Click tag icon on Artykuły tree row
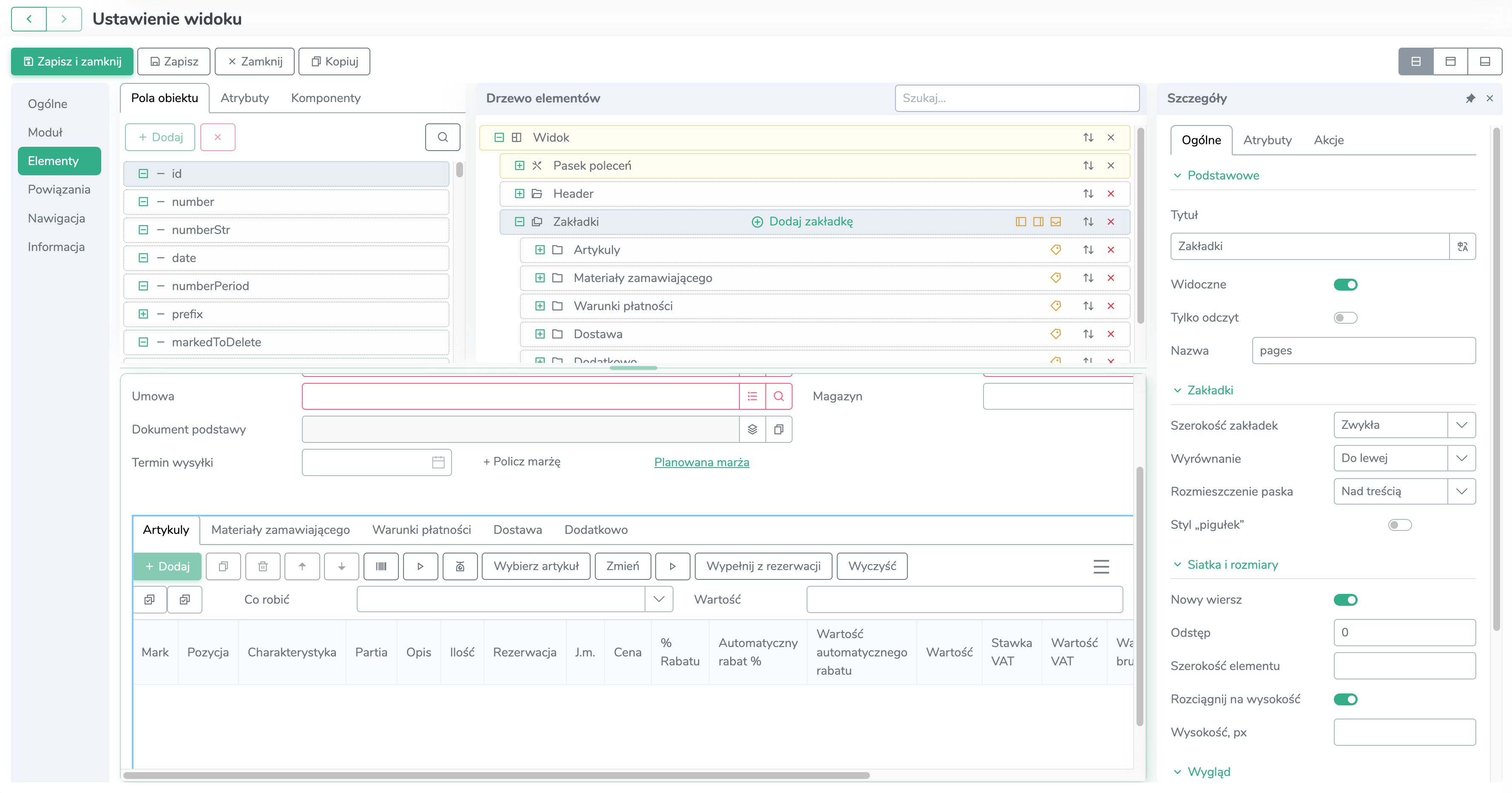The height and width of the screenshot is (793, 1512). (1055, 250)
